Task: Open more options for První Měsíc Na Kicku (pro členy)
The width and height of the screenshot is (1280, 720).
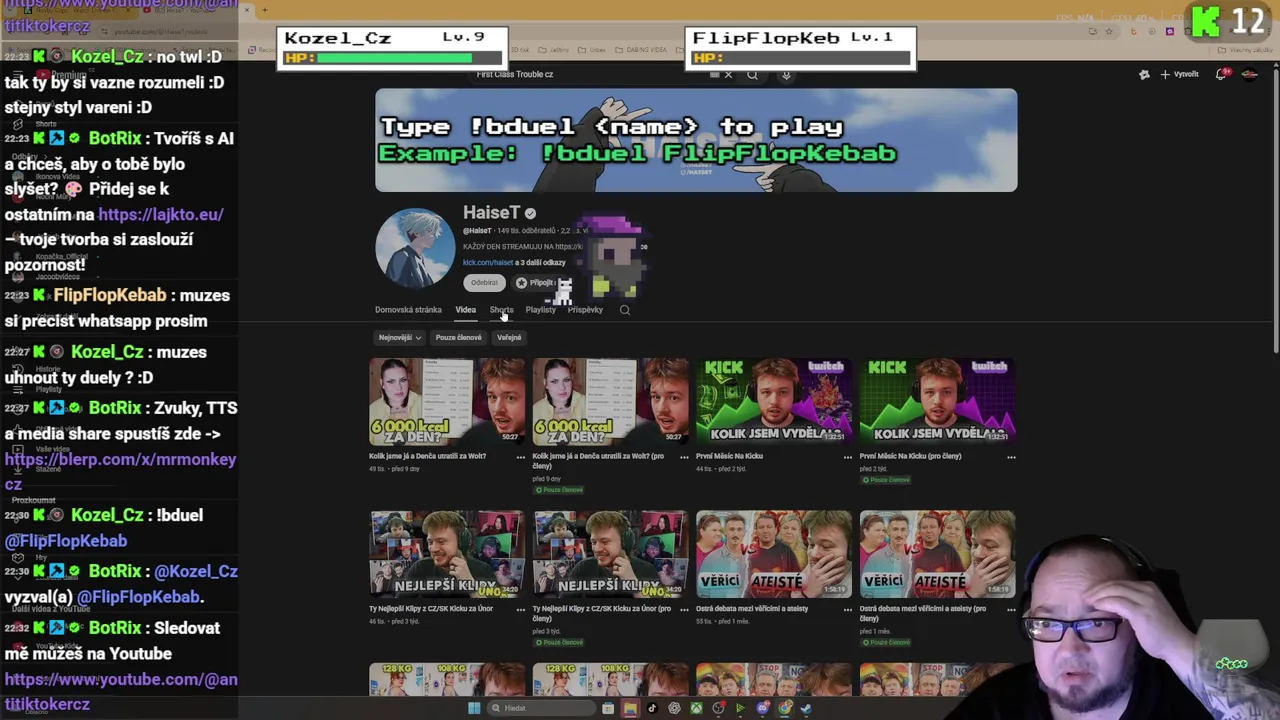Action: [1011, 457]
